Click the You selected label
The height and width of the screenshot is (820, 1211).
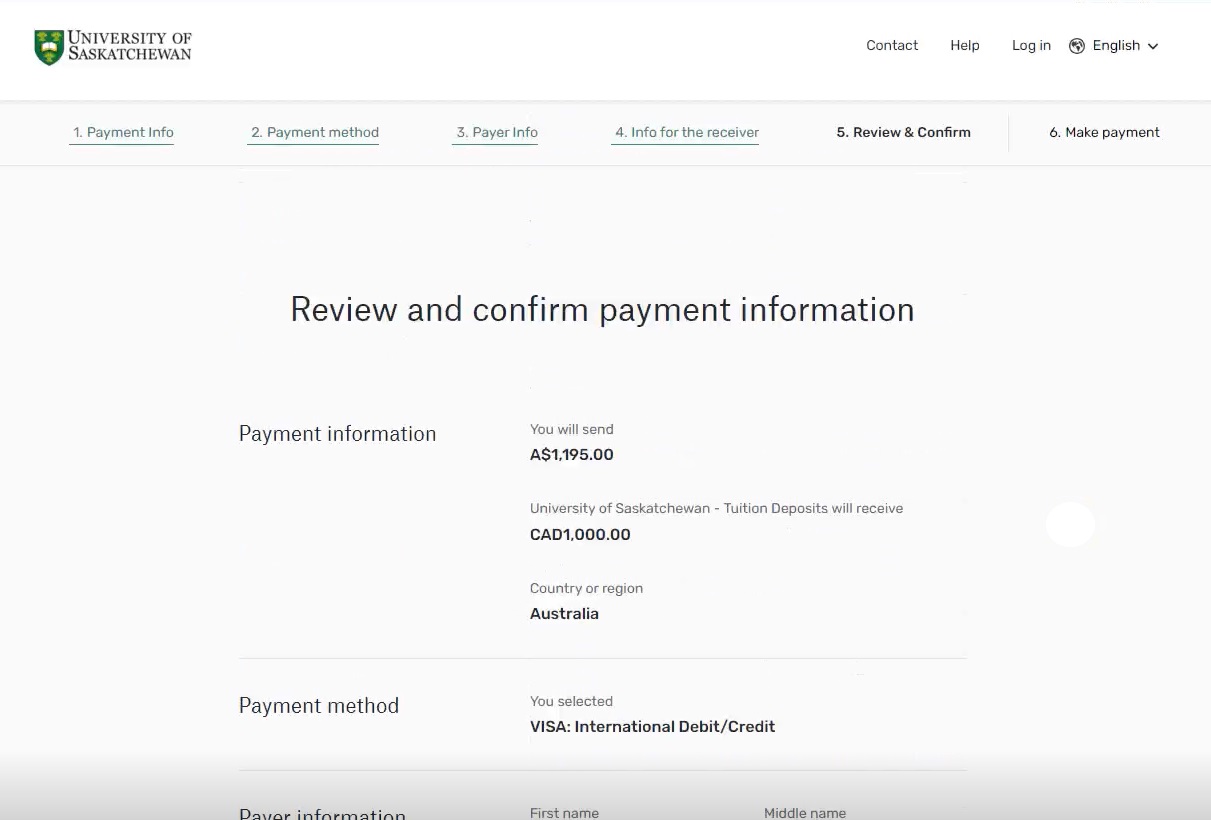(x=571, y=701)
